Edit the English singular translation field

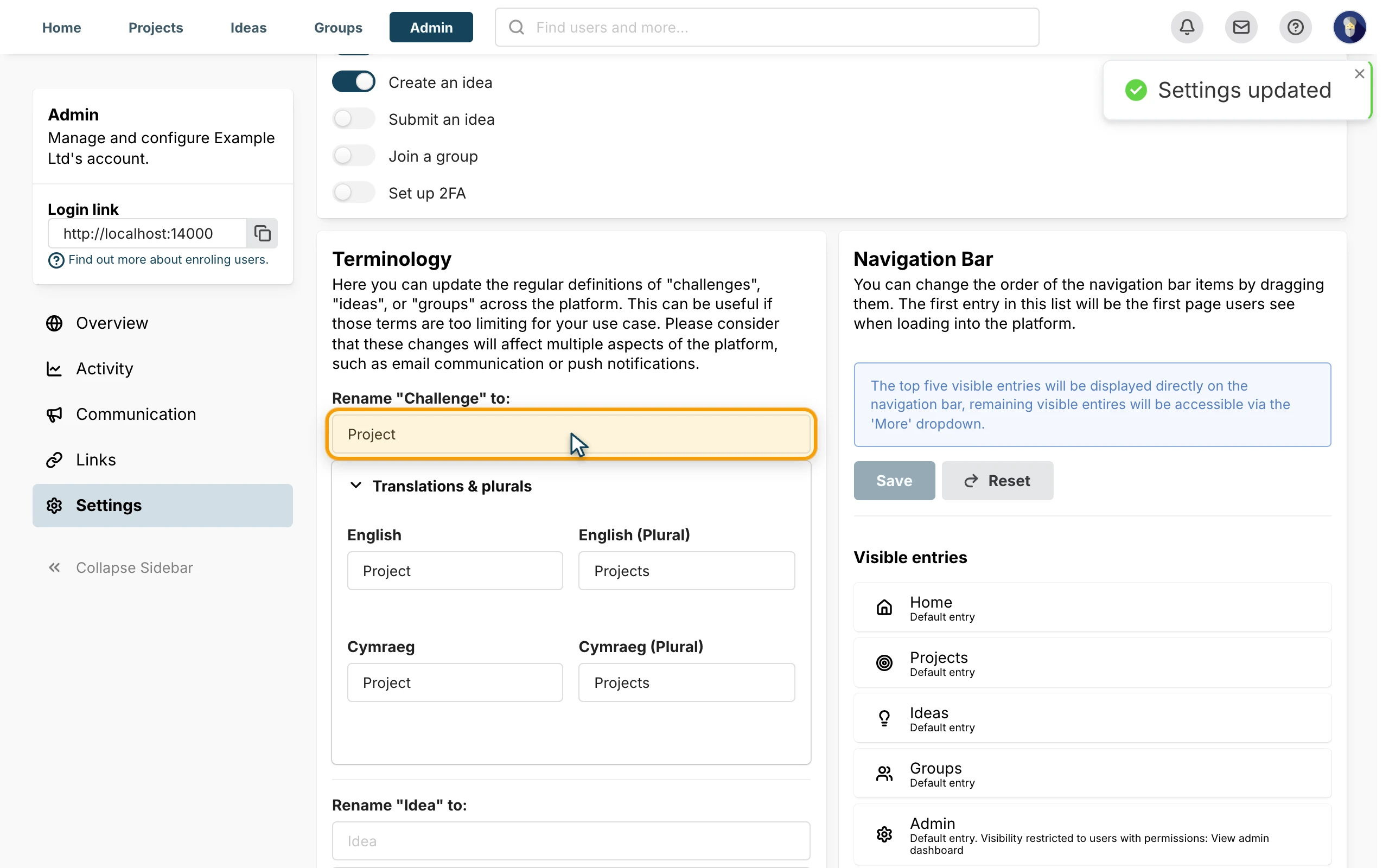click(x=455, y=571)
